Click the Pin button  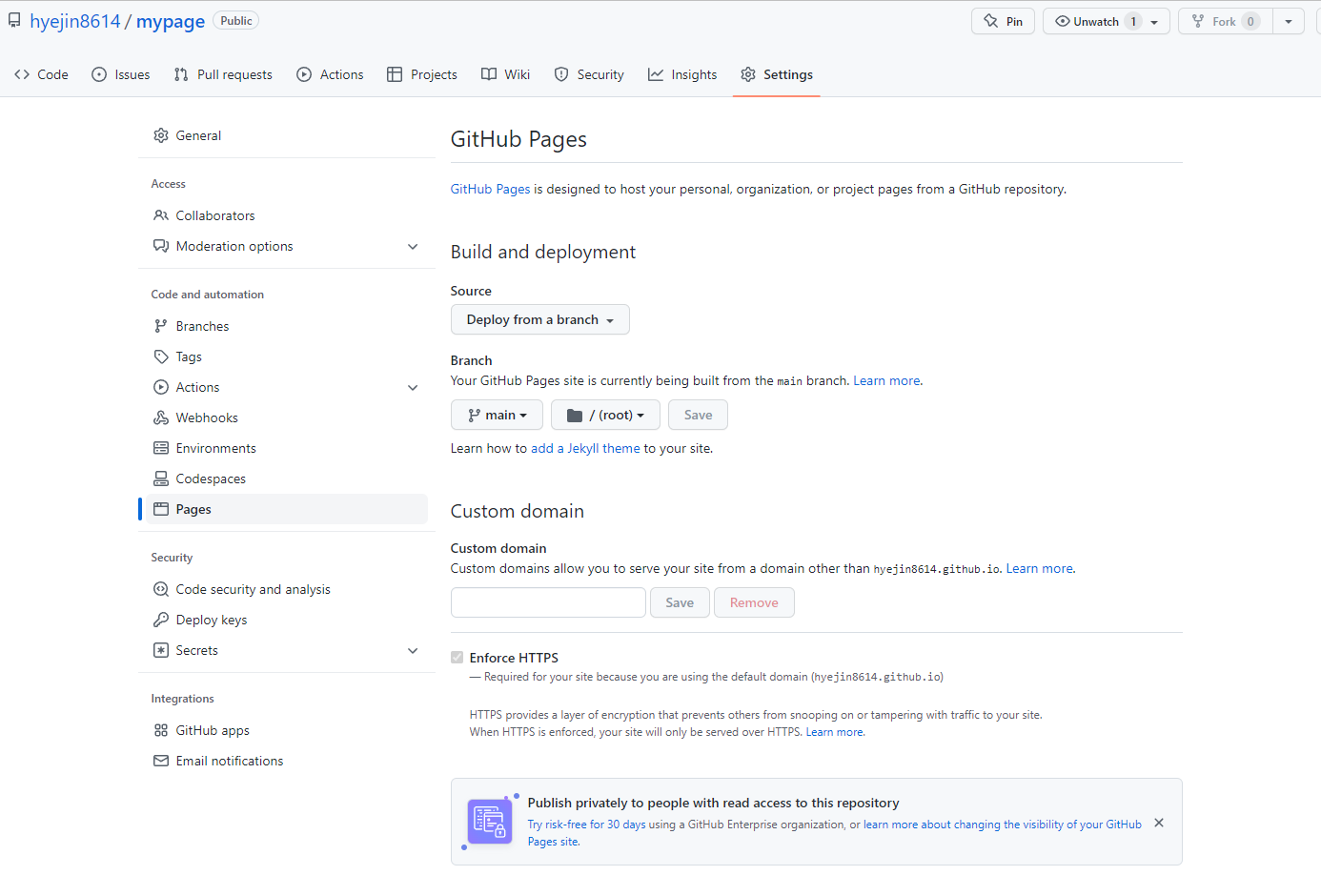pyautogui.click(x=1003, y=21)
